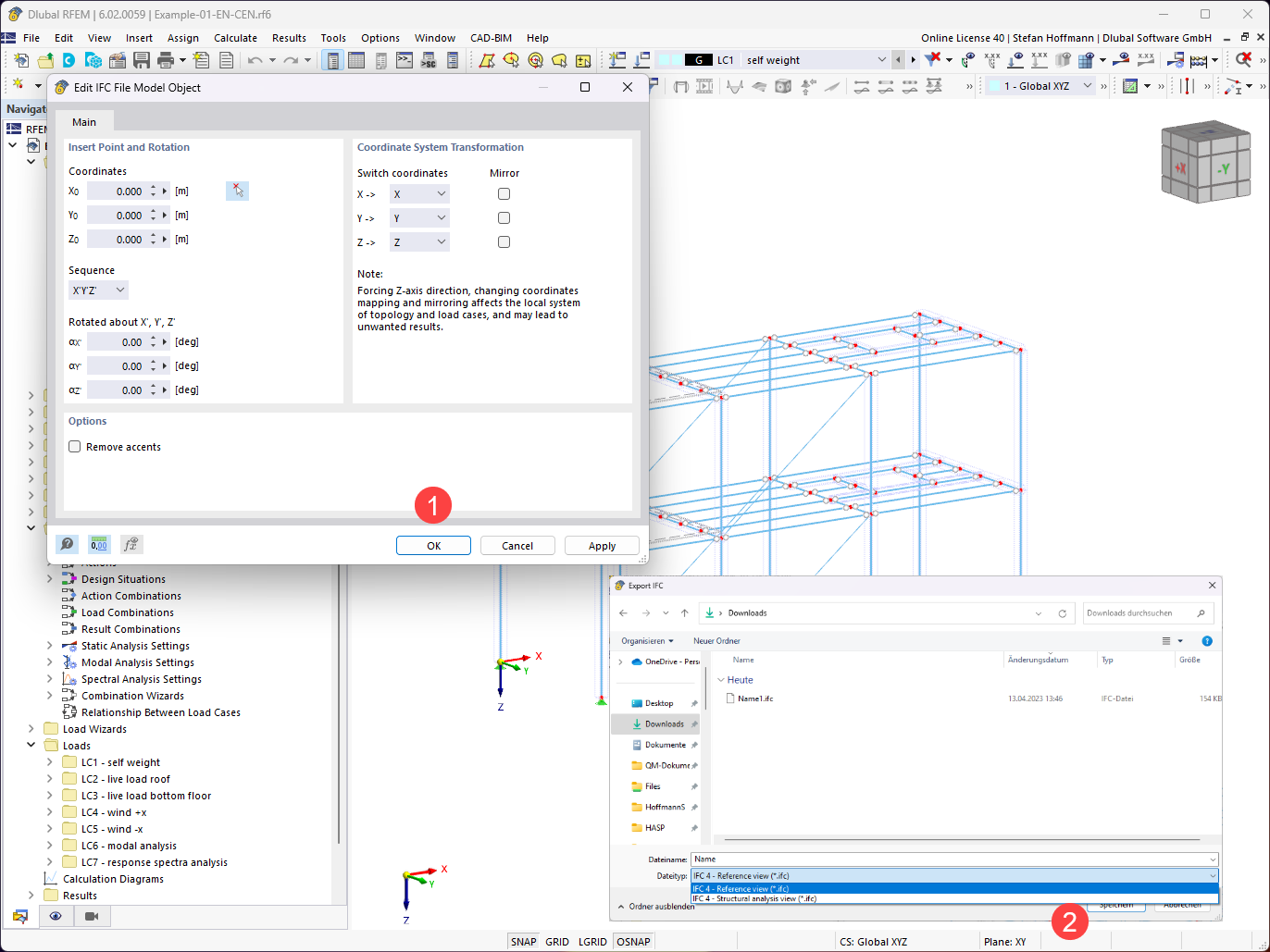
Task: Click the Speichern button in Export IFC
Action: tap(1114, 905)
